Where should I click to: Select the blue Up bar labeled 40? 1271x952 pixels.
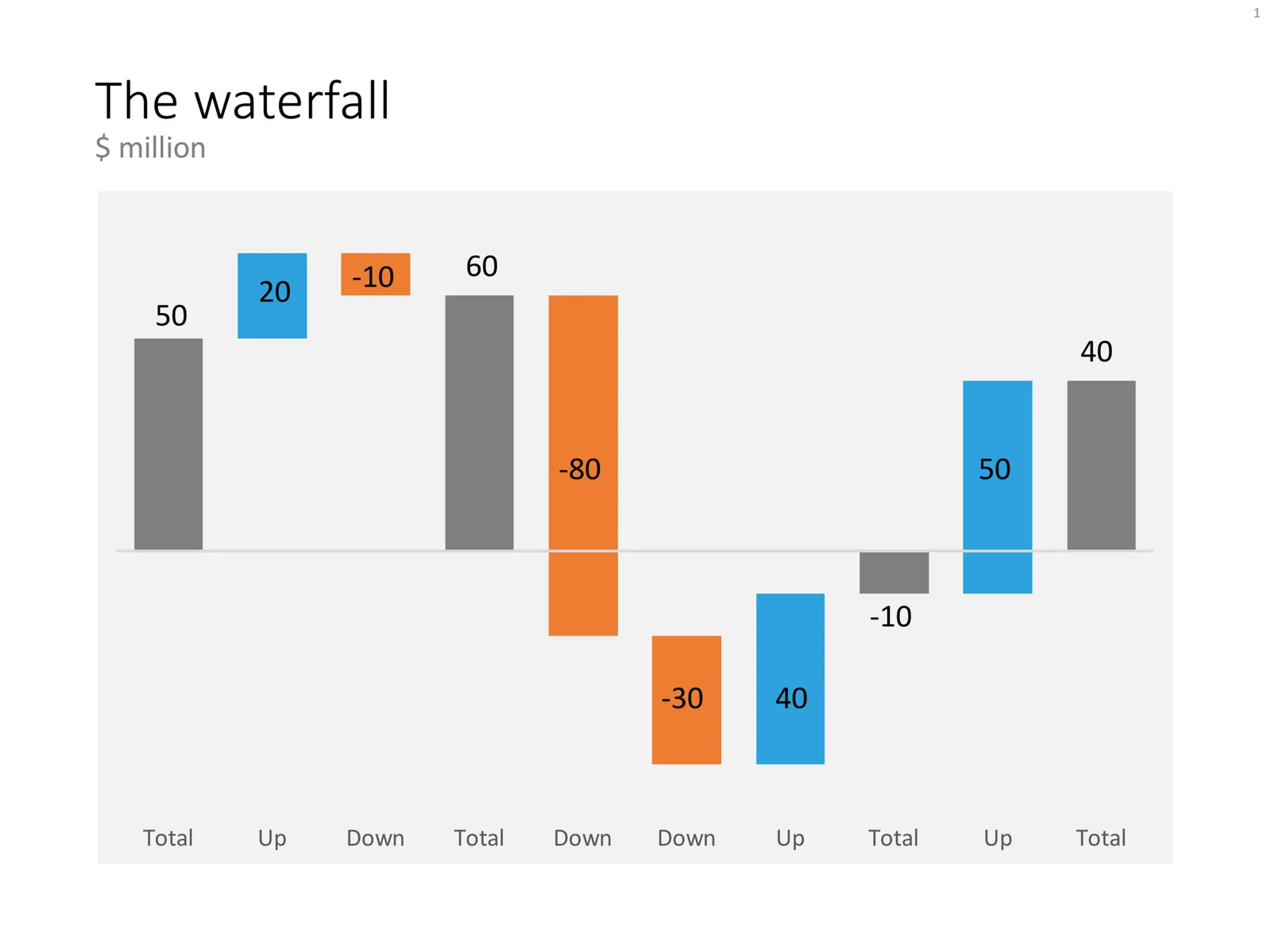[790, 679]
